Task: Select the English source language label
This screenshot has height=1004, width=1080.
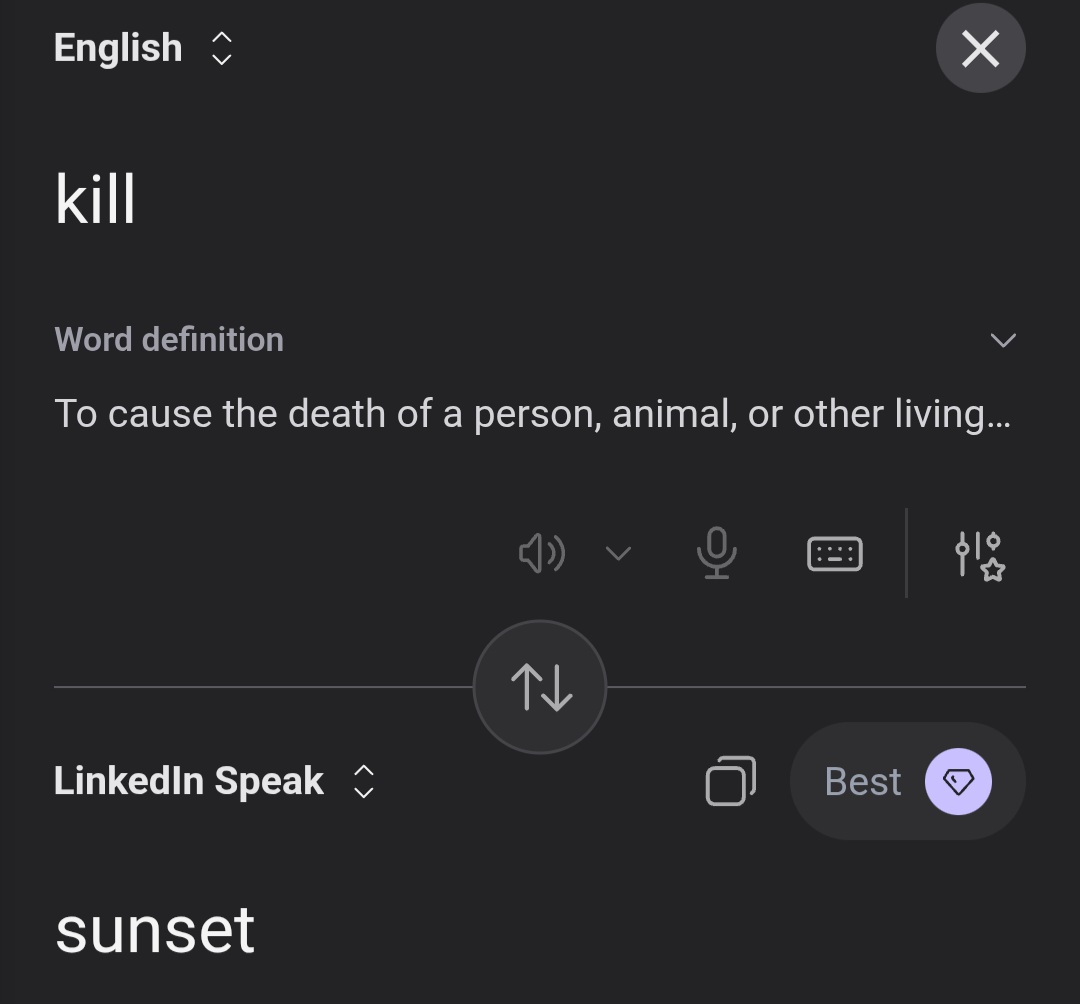Action: pyautogui.click(x=118, y=48)
